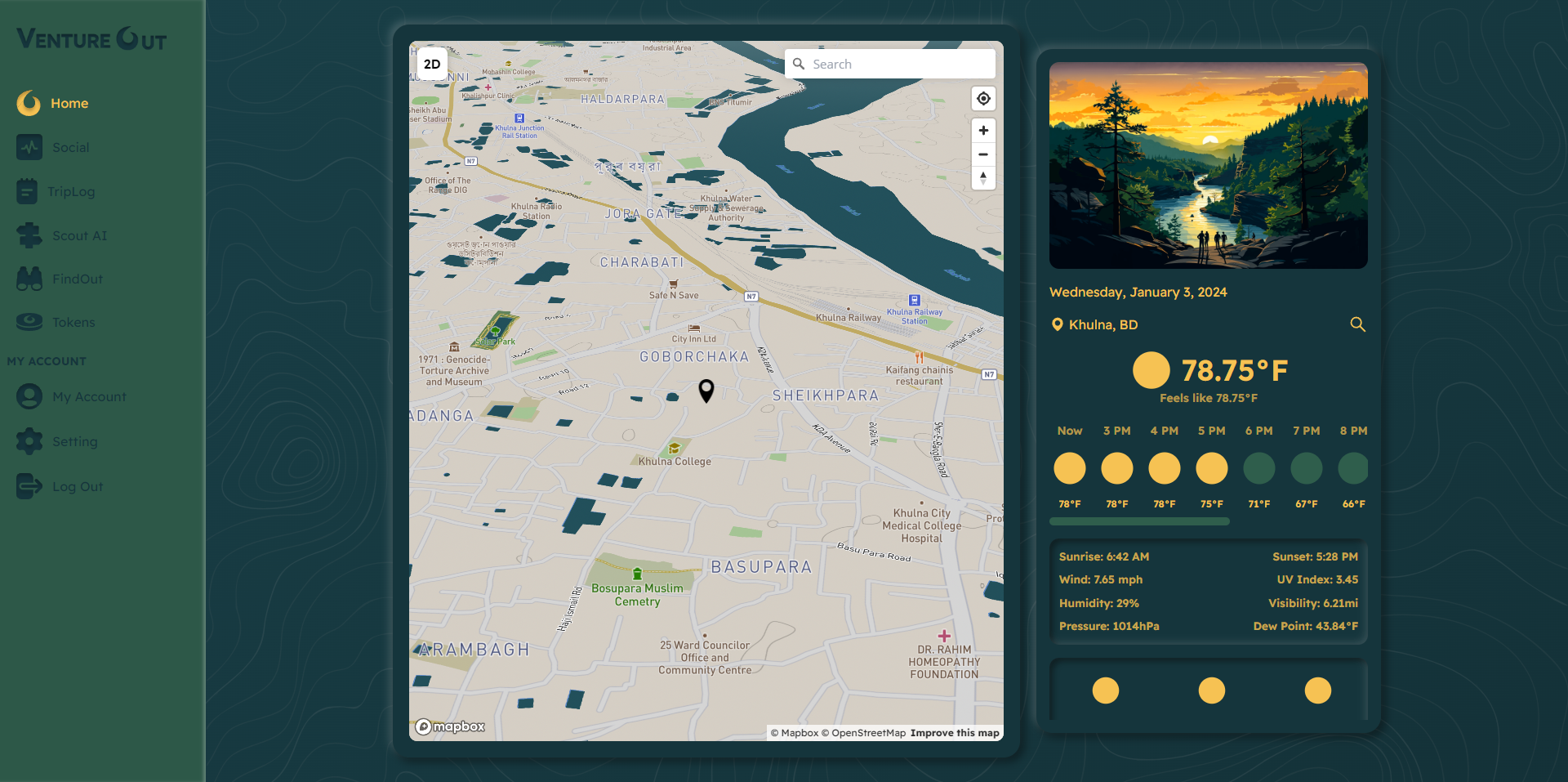Click the Humidity: 29% value
Viewport: 1568px width, 782px height.
click(1099, 603)
